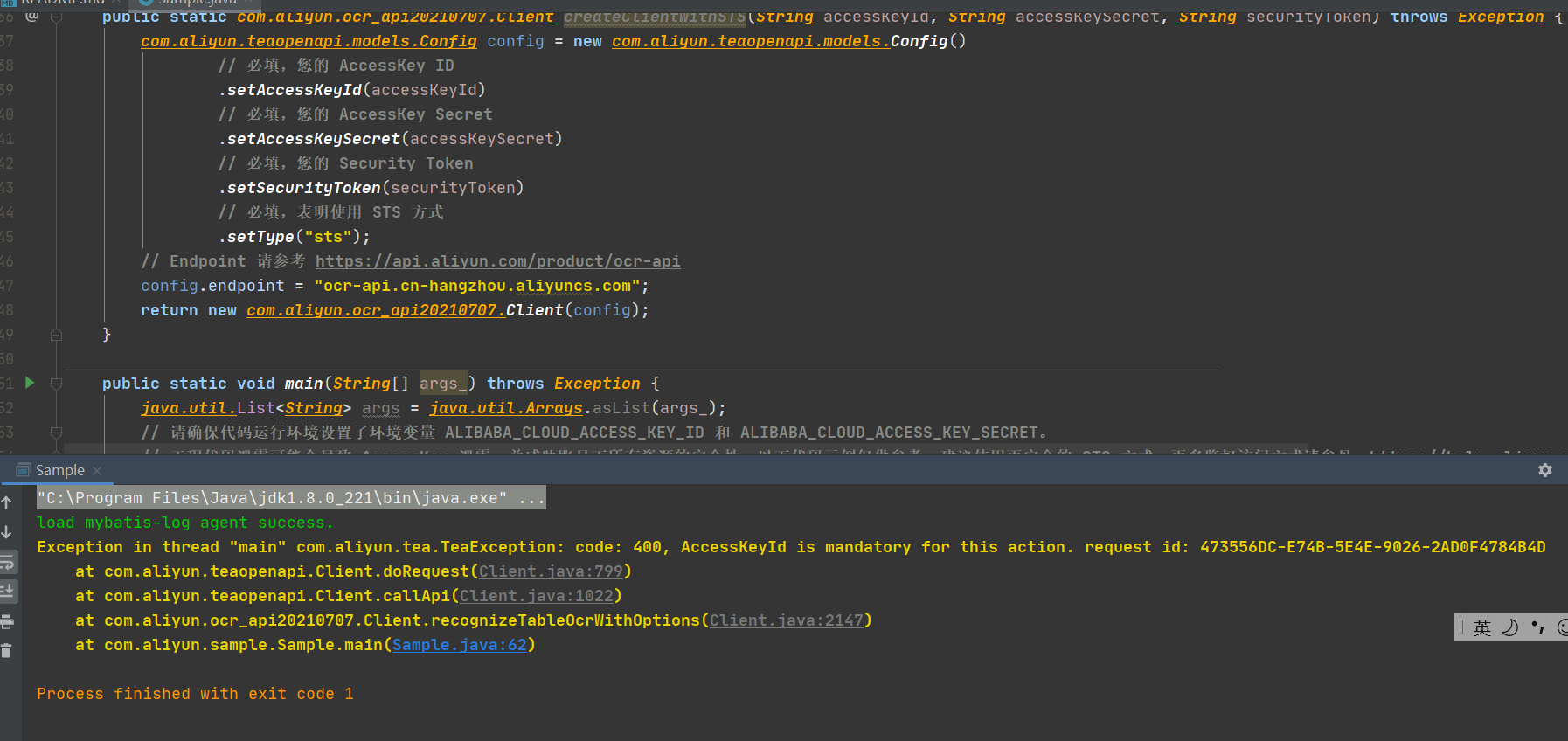Collapse the comment block fold marker

[x=56, y=432]
